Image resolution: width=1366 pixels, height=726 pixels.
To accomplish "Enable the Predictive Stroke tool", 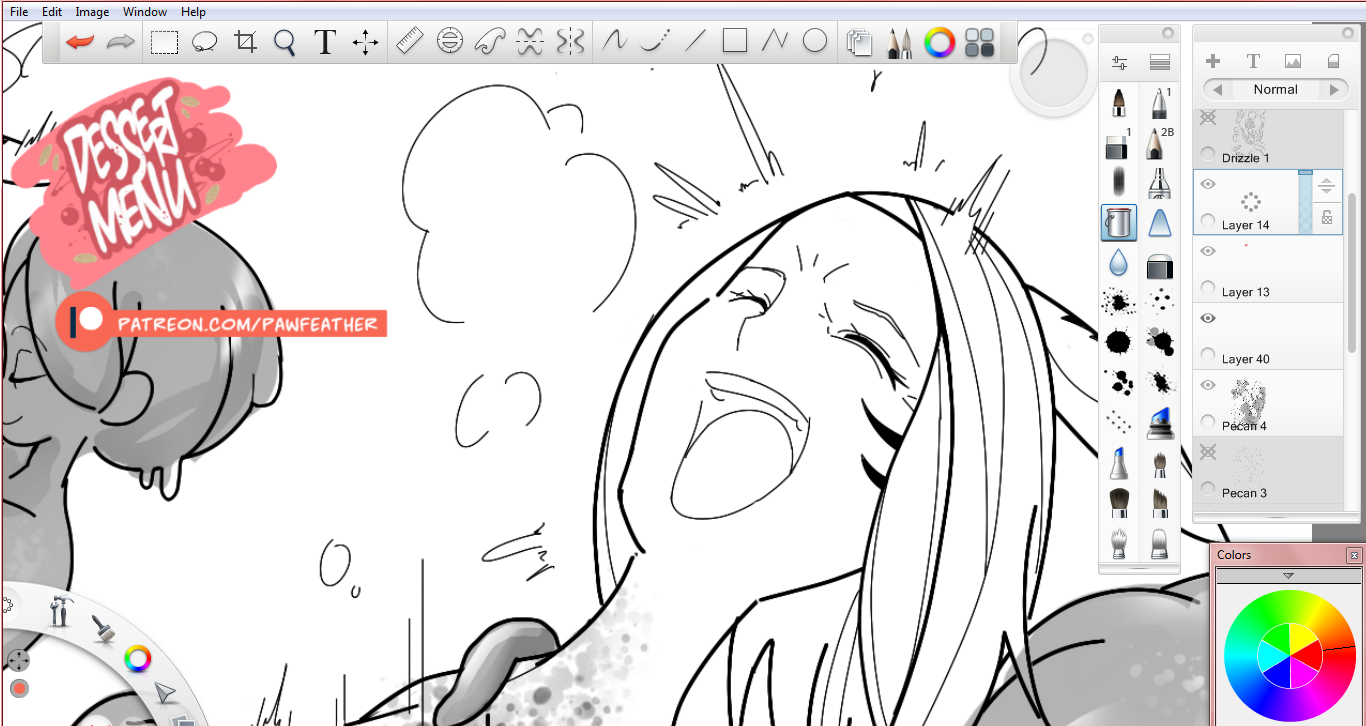I will tap(654, 42).
